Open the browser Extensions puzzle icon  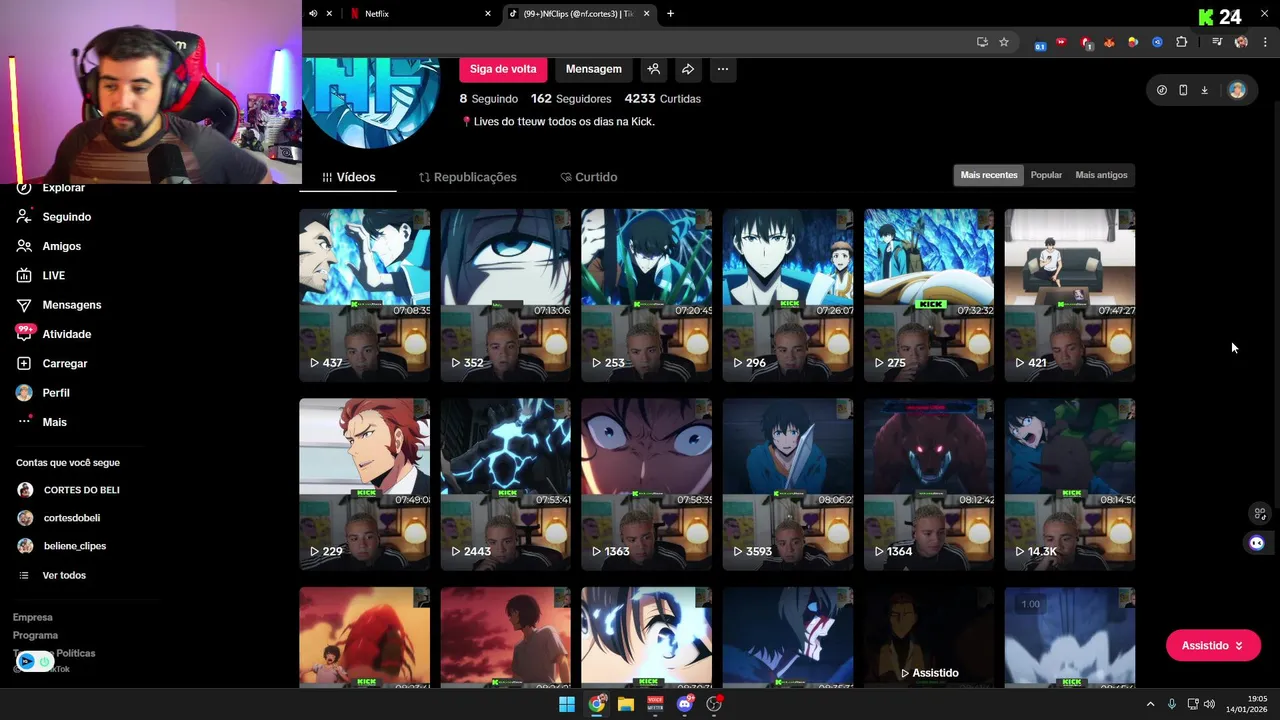point(1182,42)
